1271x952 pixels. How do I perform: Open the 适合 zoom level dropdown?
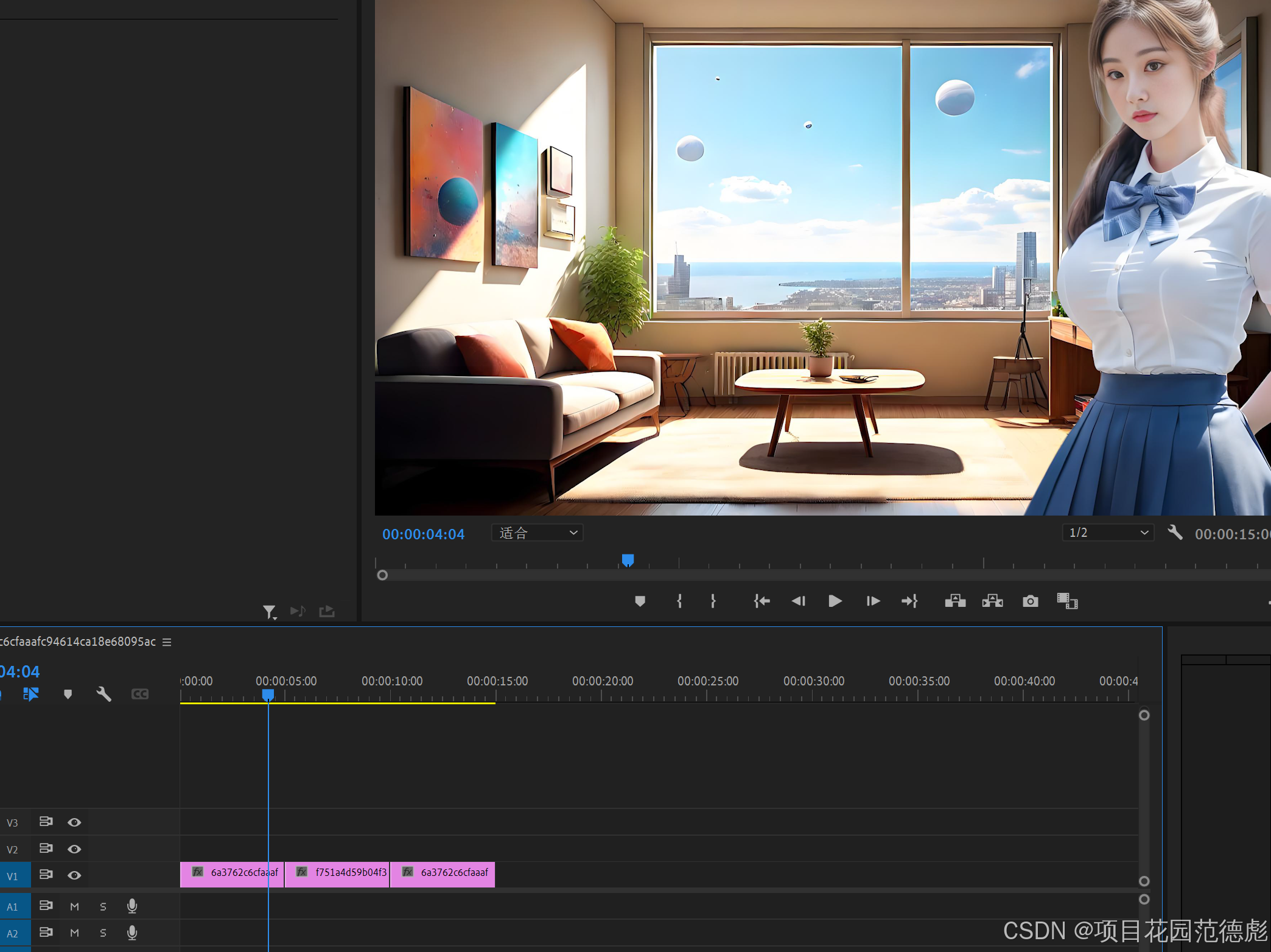click(x=537, y=533)
